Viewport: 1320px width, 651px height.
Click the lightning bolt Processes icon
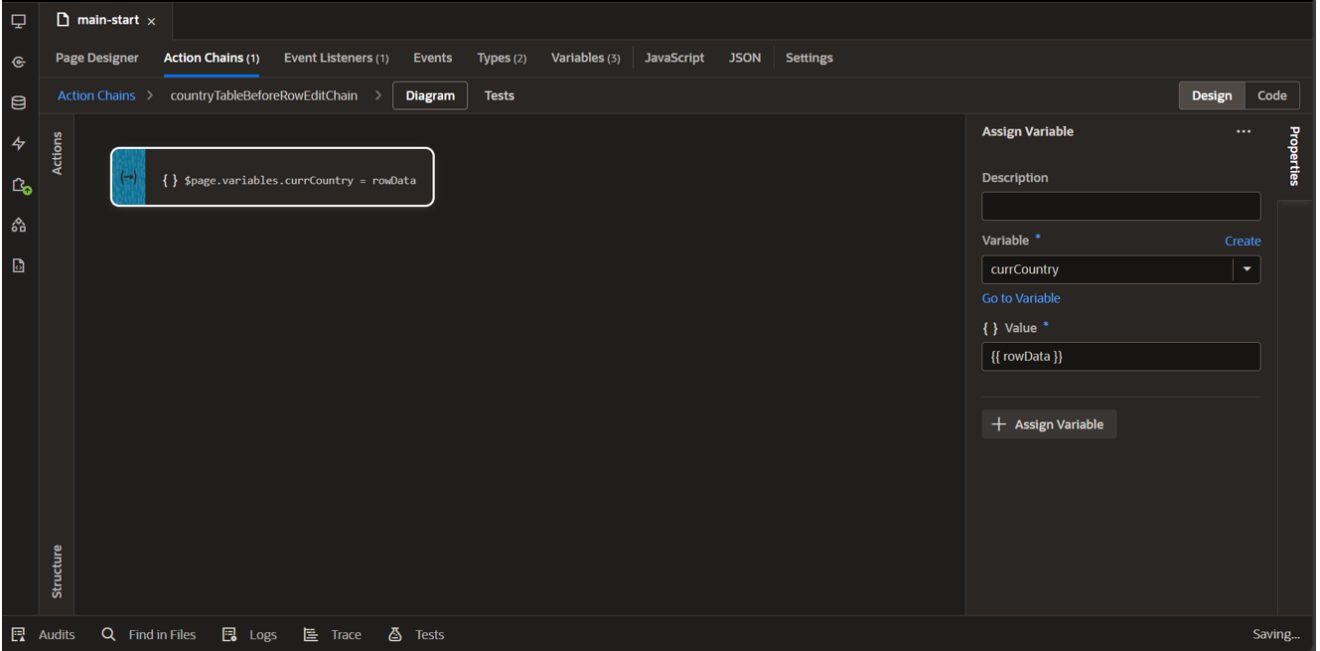[x=18, y=144]
